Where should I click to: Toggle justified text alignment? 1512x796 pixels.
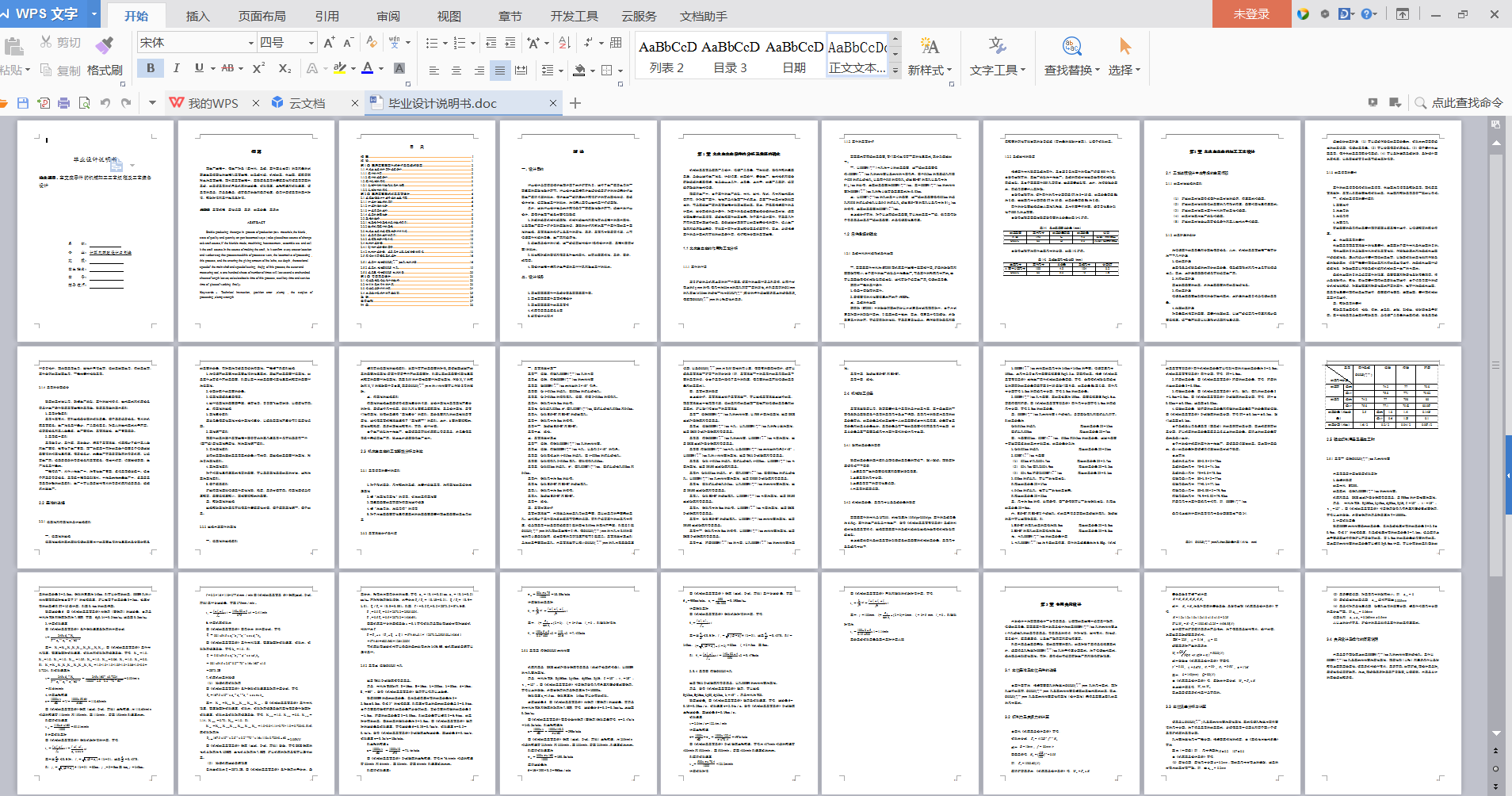click(499, 71)
